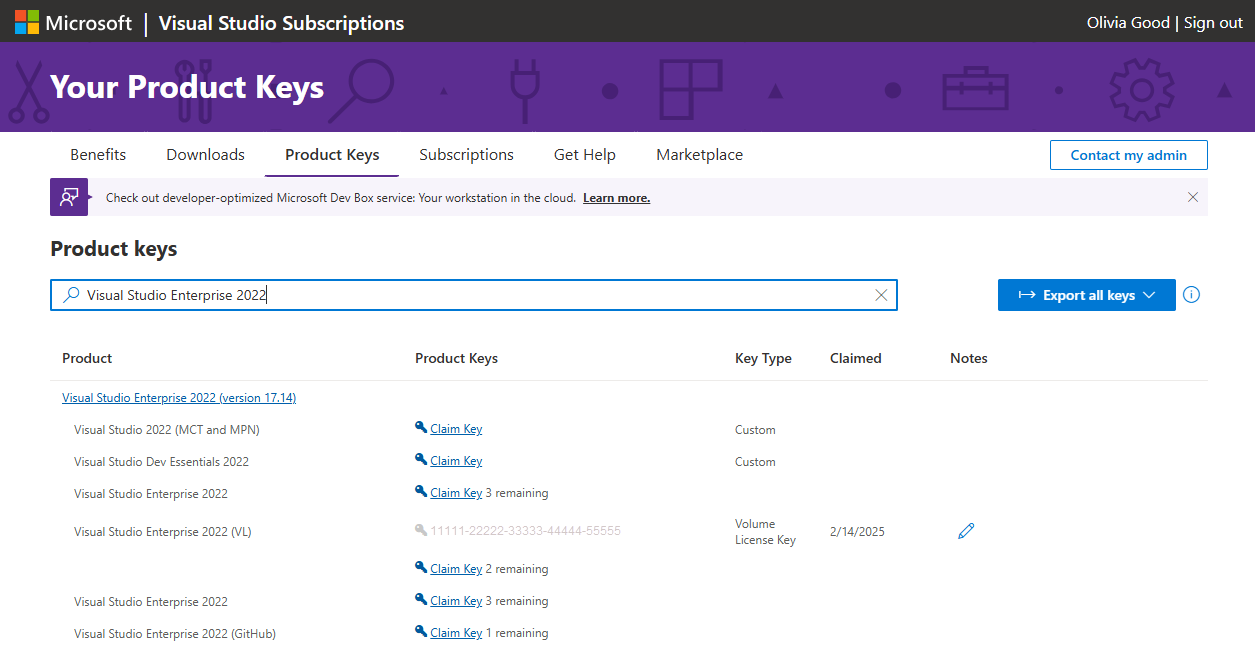Click Visual Studio Subscriptions header title
Viewport: 1255px width, 650px height.
click(282, 23)
